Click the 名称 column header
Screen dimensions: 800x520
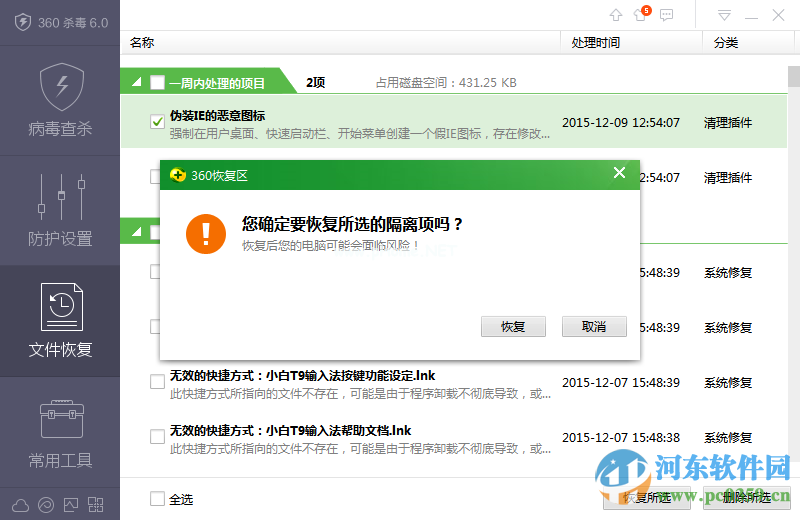(x=142, y=43)
